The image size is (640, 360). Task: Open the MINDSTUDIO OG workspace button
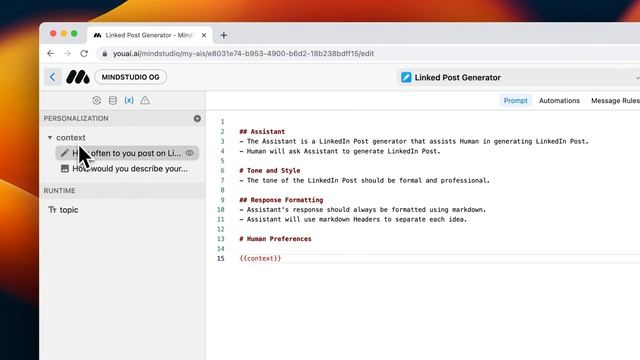(131, 77)
